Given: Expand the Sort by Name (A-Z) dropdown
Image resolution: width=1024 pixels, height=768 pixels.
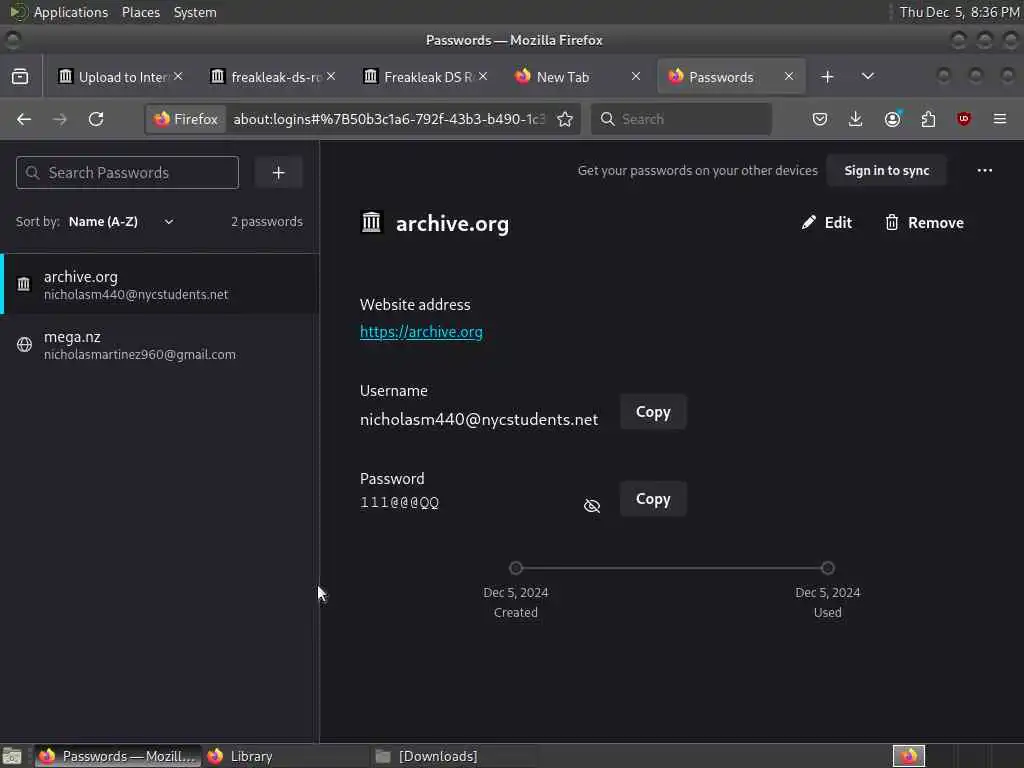Looking at the screenshot, I should coord(121,221).
